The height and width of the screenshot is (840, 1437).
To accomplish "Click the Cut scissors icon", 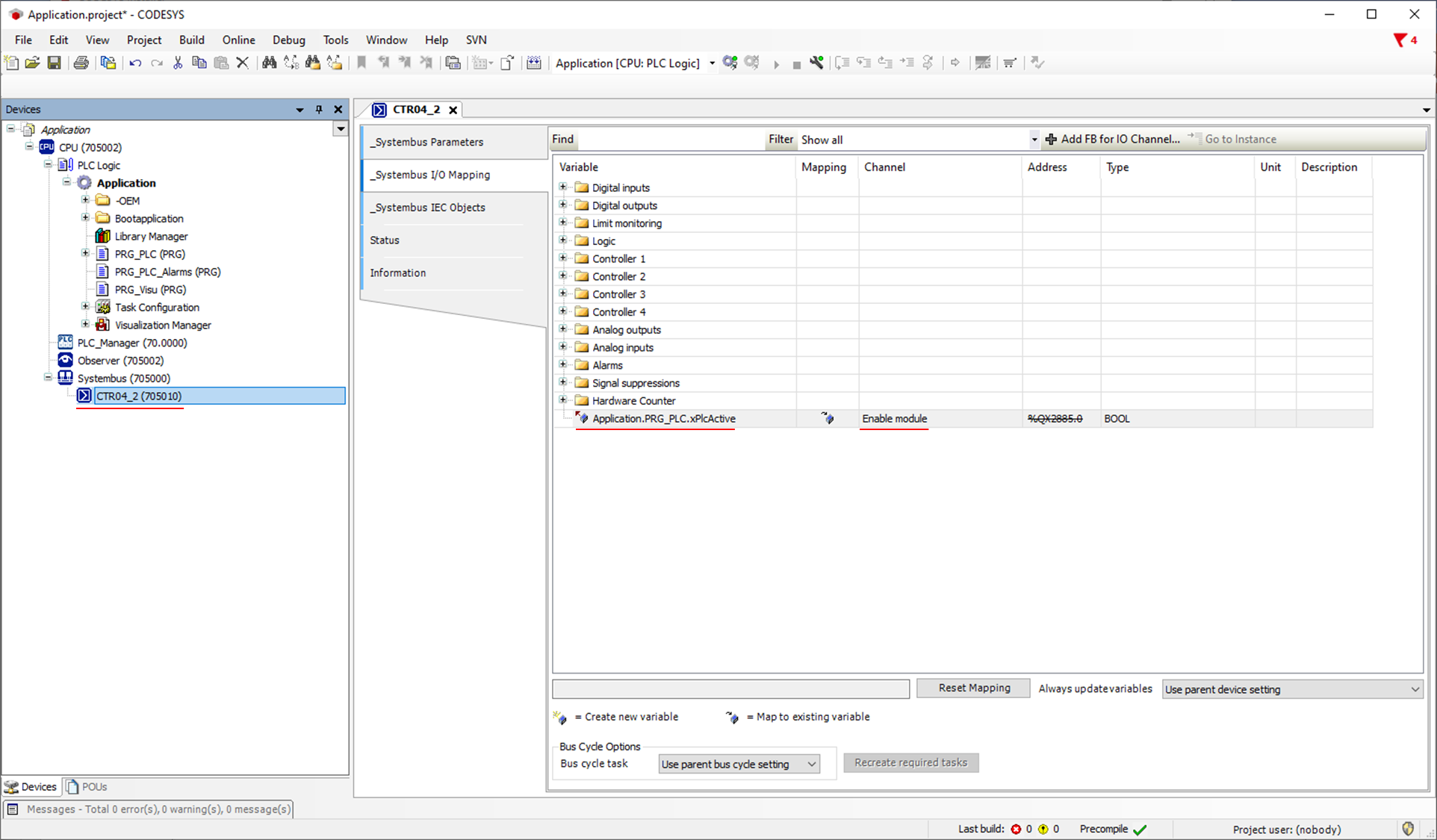I will tap(178, 63).
